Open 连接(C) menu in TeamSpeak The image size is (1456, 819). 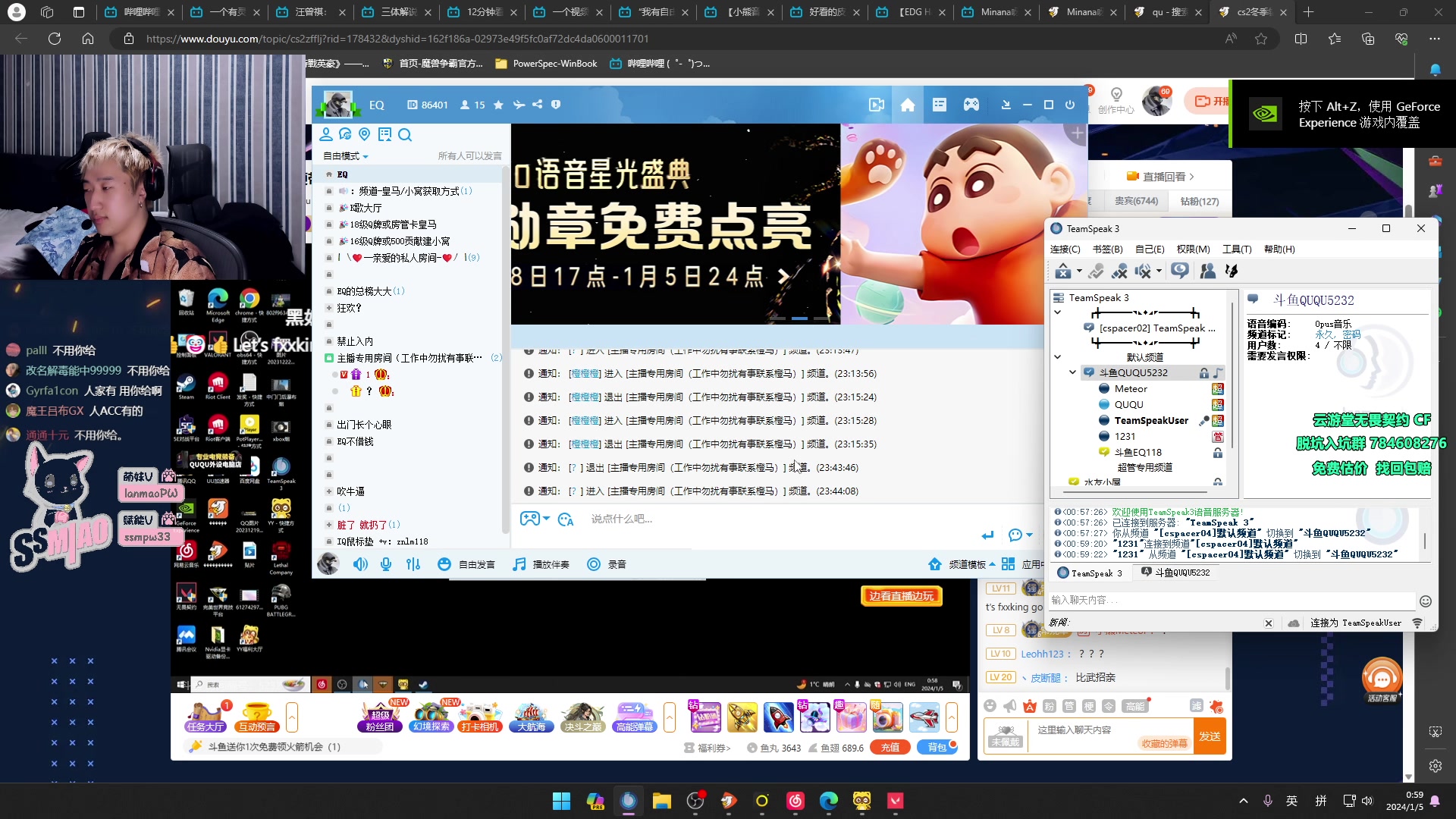[x=1065, y=249]
